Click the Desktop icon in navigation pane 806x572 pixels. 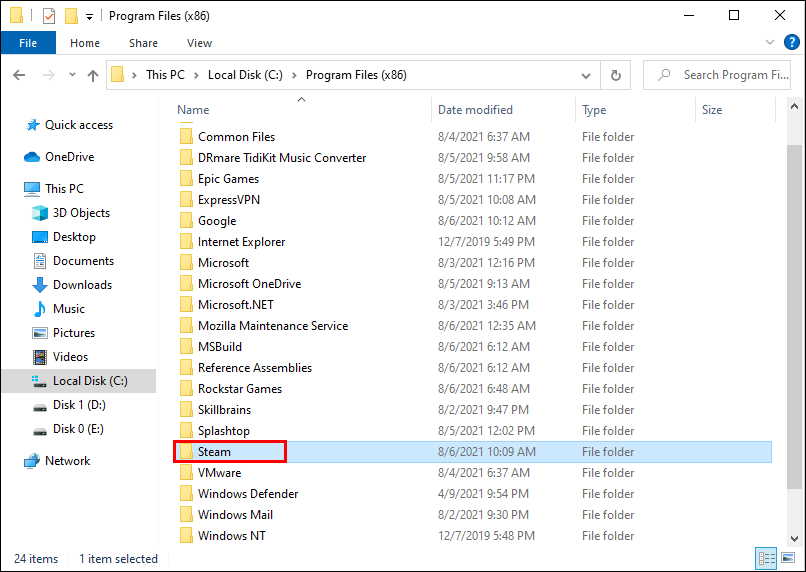(40, 237)
